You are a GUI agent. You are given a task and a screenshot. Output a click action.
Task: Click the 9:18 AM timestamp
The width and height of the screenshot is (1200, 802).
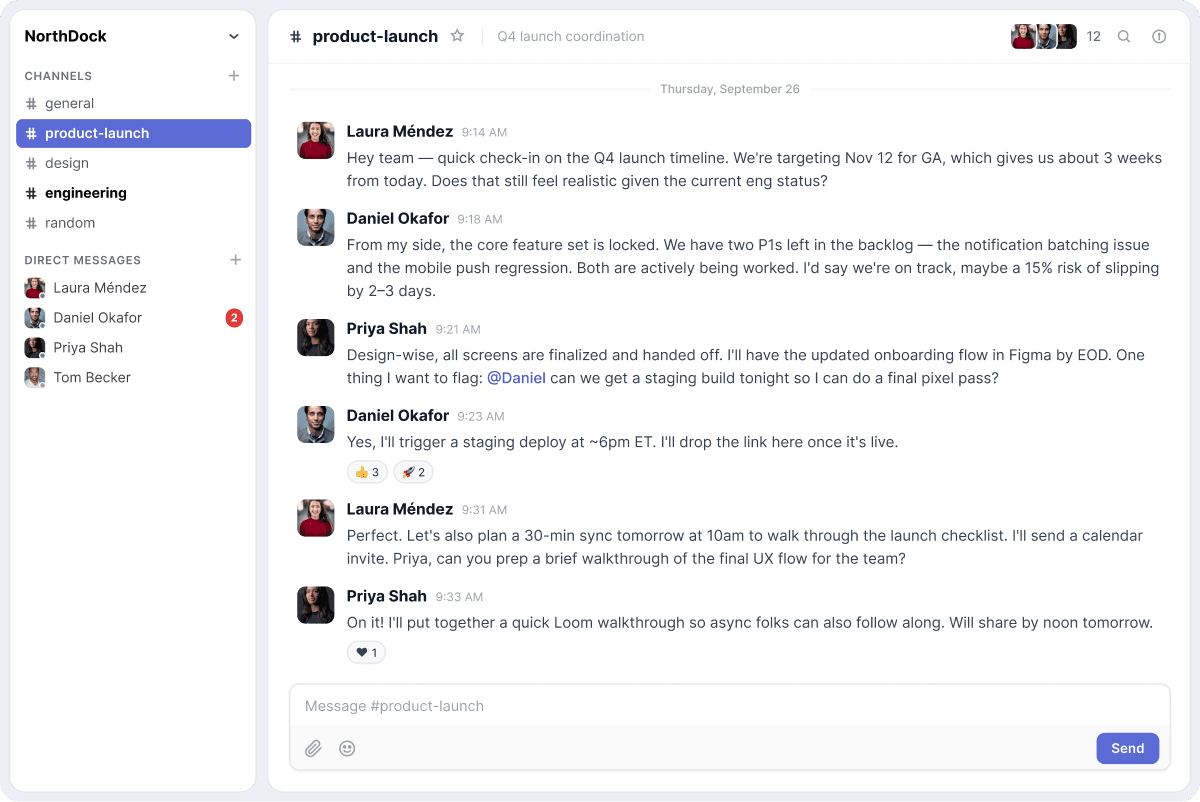480,219
